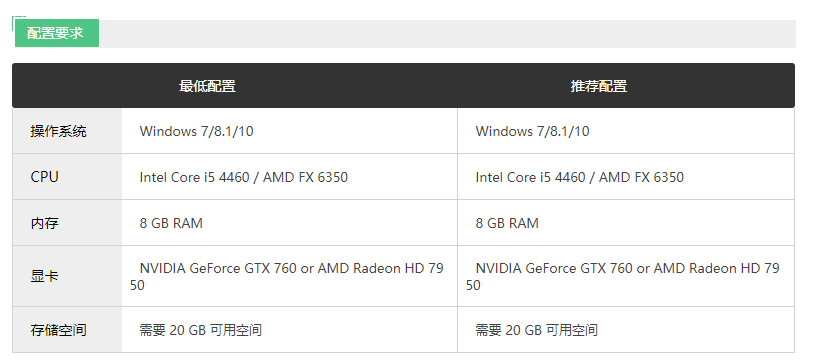Click minimum Windows 7/8.1/10 cell

(290, 131)
